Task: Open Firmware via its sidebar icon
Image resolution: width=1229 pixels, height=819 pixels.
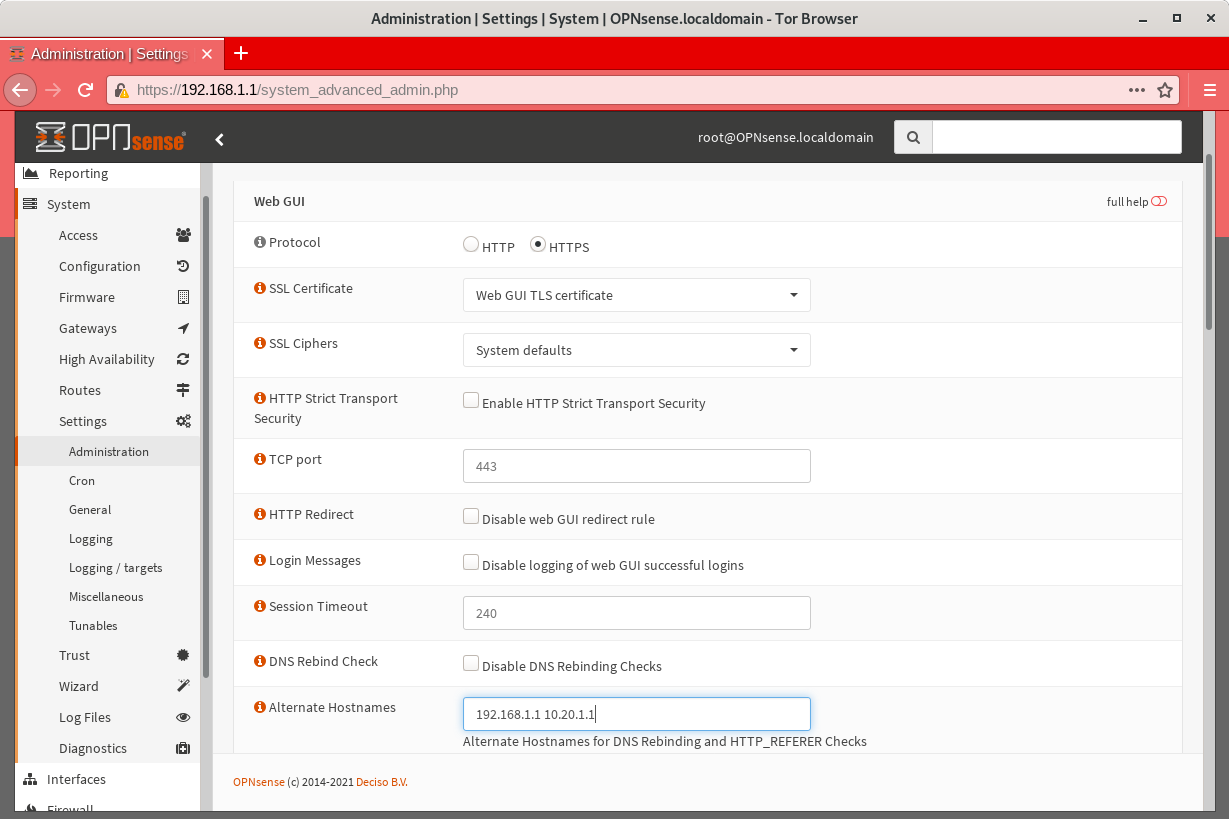Action: click(182, 297)
